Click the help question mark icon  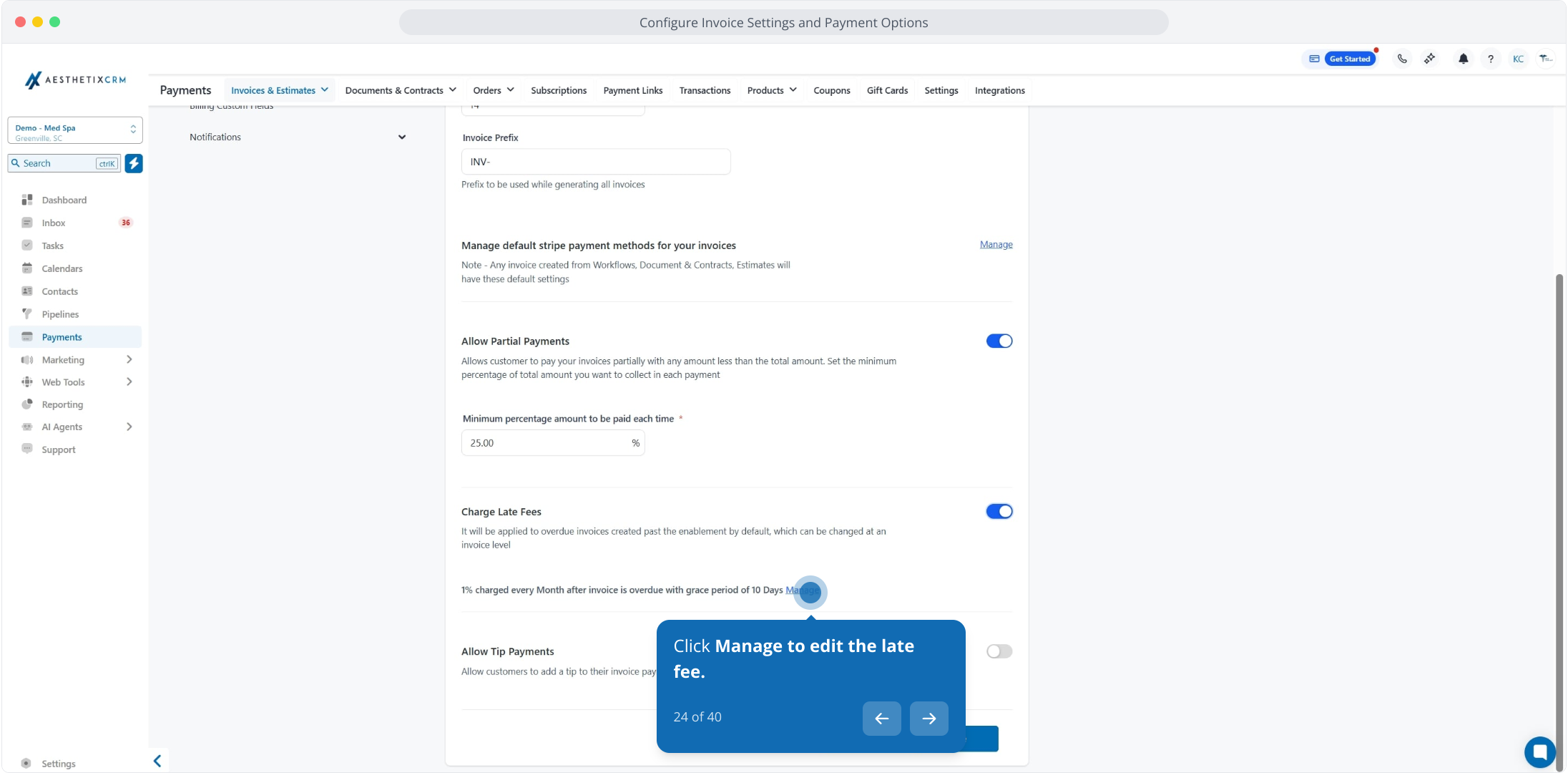pyautogui.click(x=1490, y=59)
